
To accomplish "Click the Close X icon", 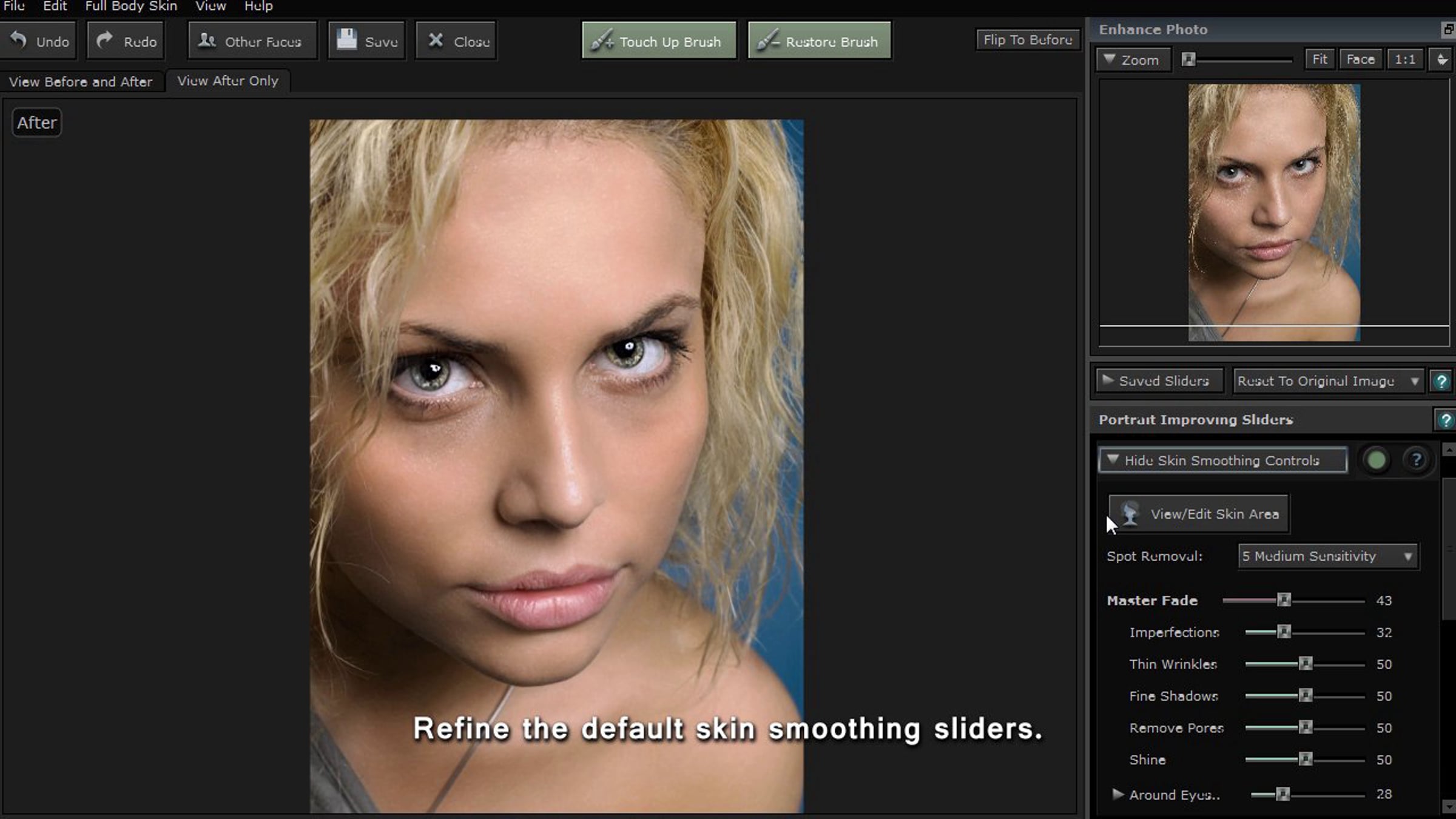I will click(436, 40).
